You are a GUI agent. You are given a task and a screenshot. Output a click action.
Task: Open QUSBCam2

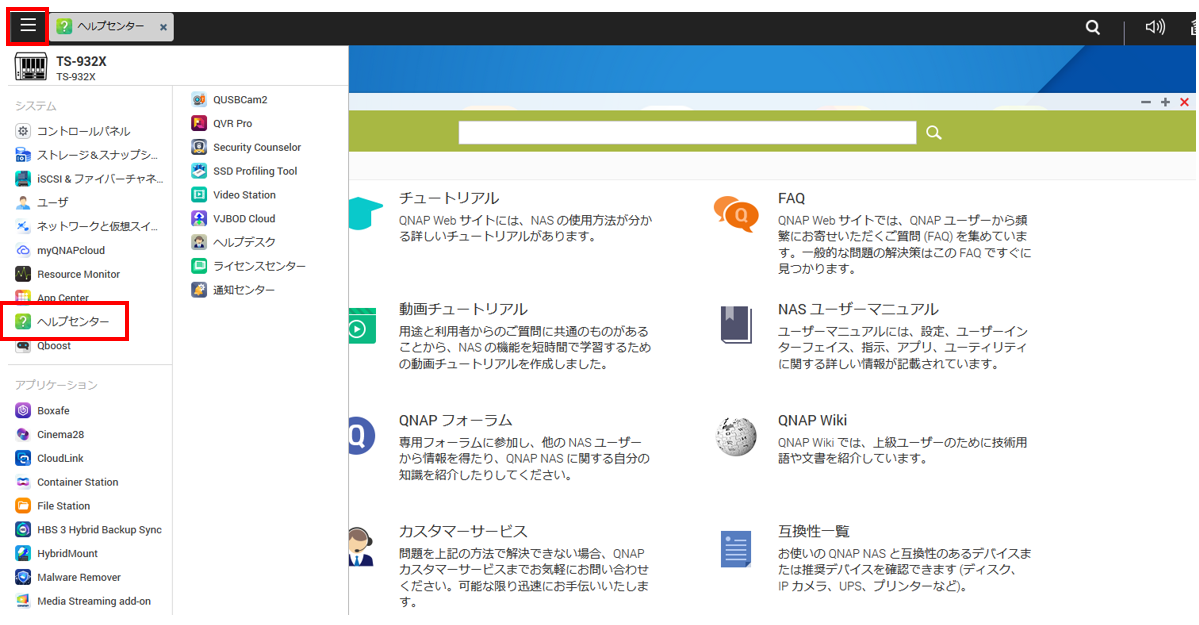pyautogui.click(x=229, y=99)
